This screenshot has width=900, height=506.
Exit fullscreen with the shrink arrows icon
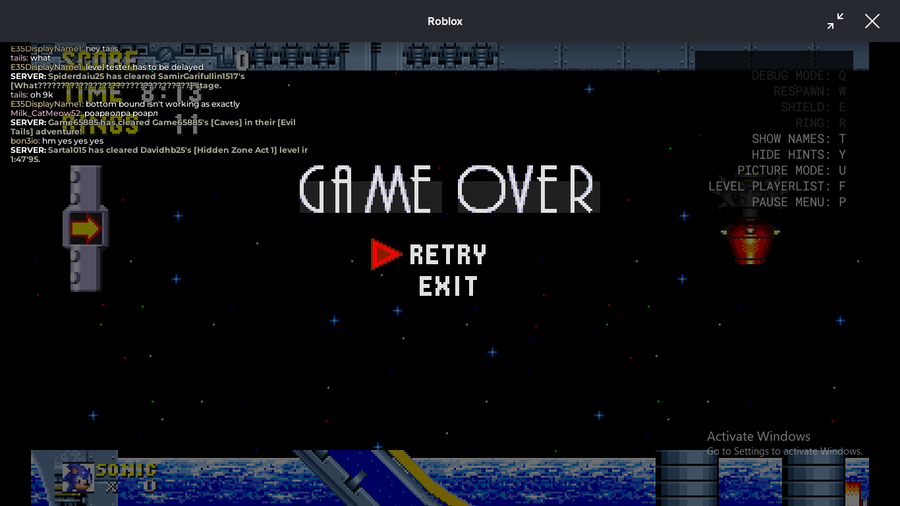pyautogui.click(x=835, y=21)
